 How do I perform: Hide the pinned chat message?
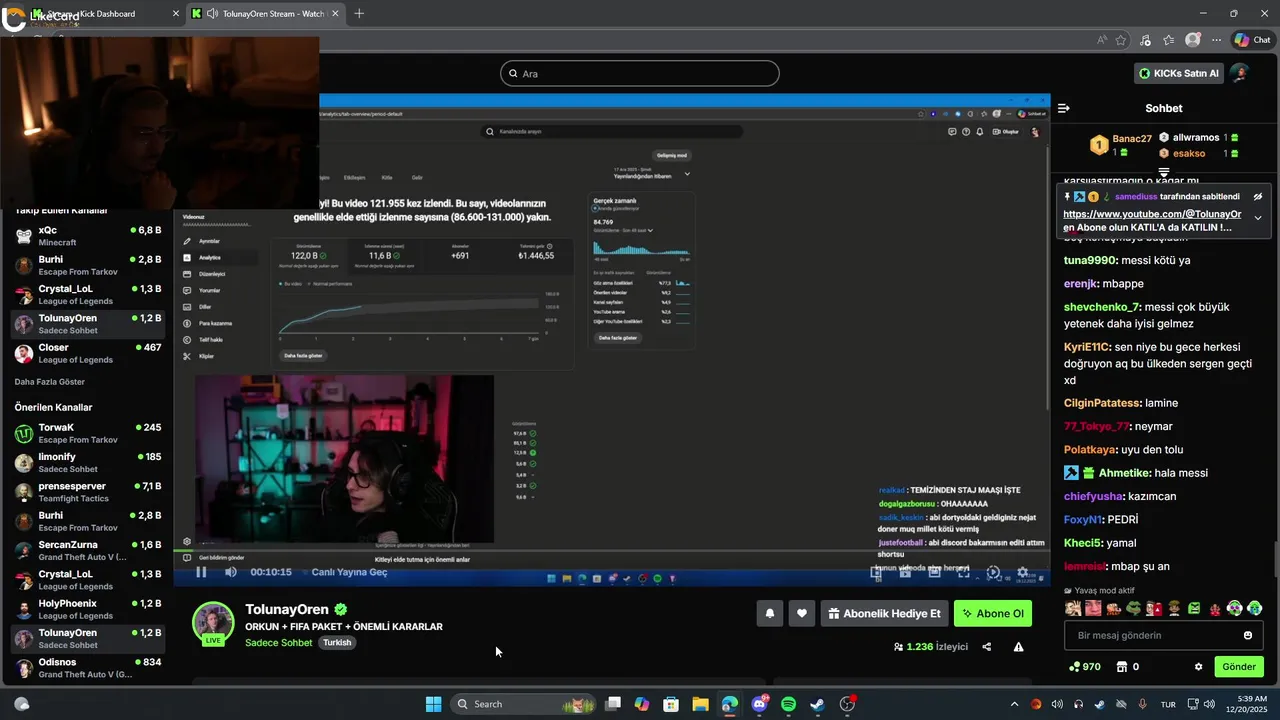(x=1258, y=197)
